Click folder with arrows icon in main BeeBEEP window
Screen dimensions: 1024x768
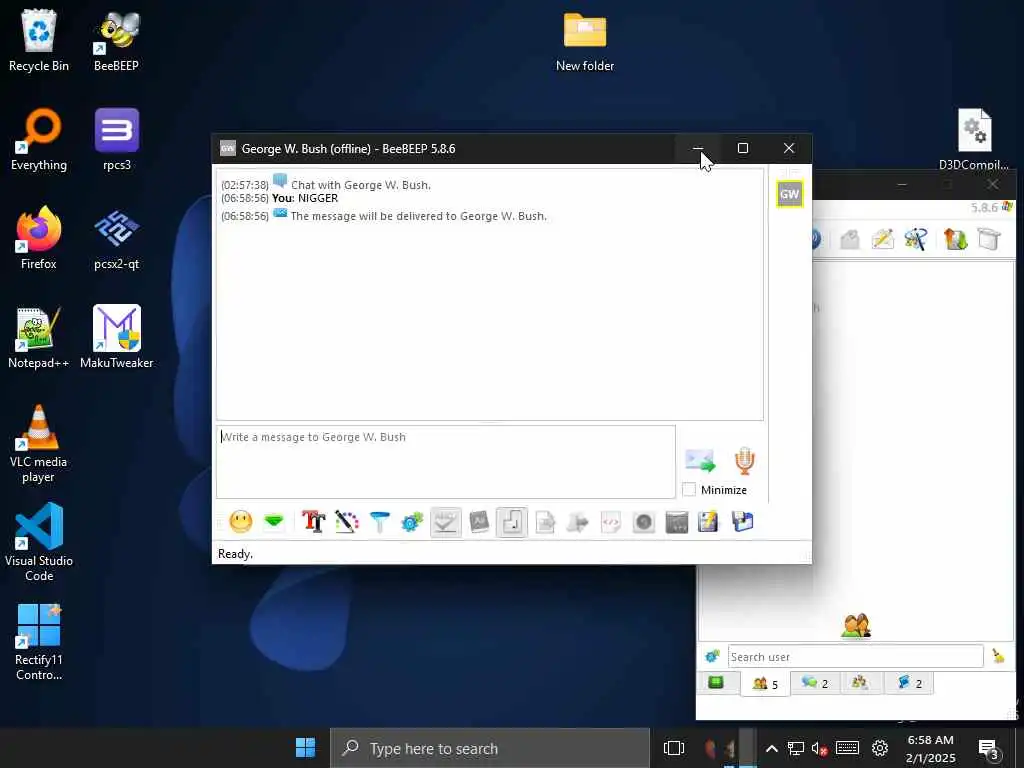[955, 239]
